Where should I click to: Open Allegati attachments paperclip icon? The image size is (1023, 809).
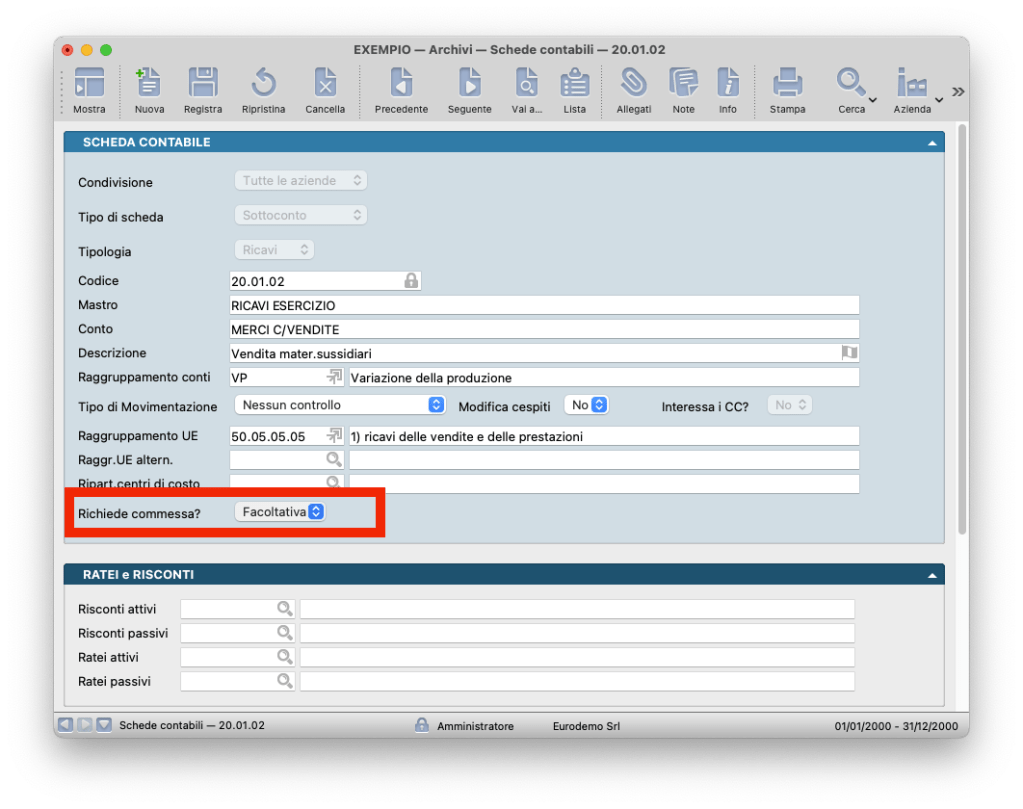(x=633, y=88)
